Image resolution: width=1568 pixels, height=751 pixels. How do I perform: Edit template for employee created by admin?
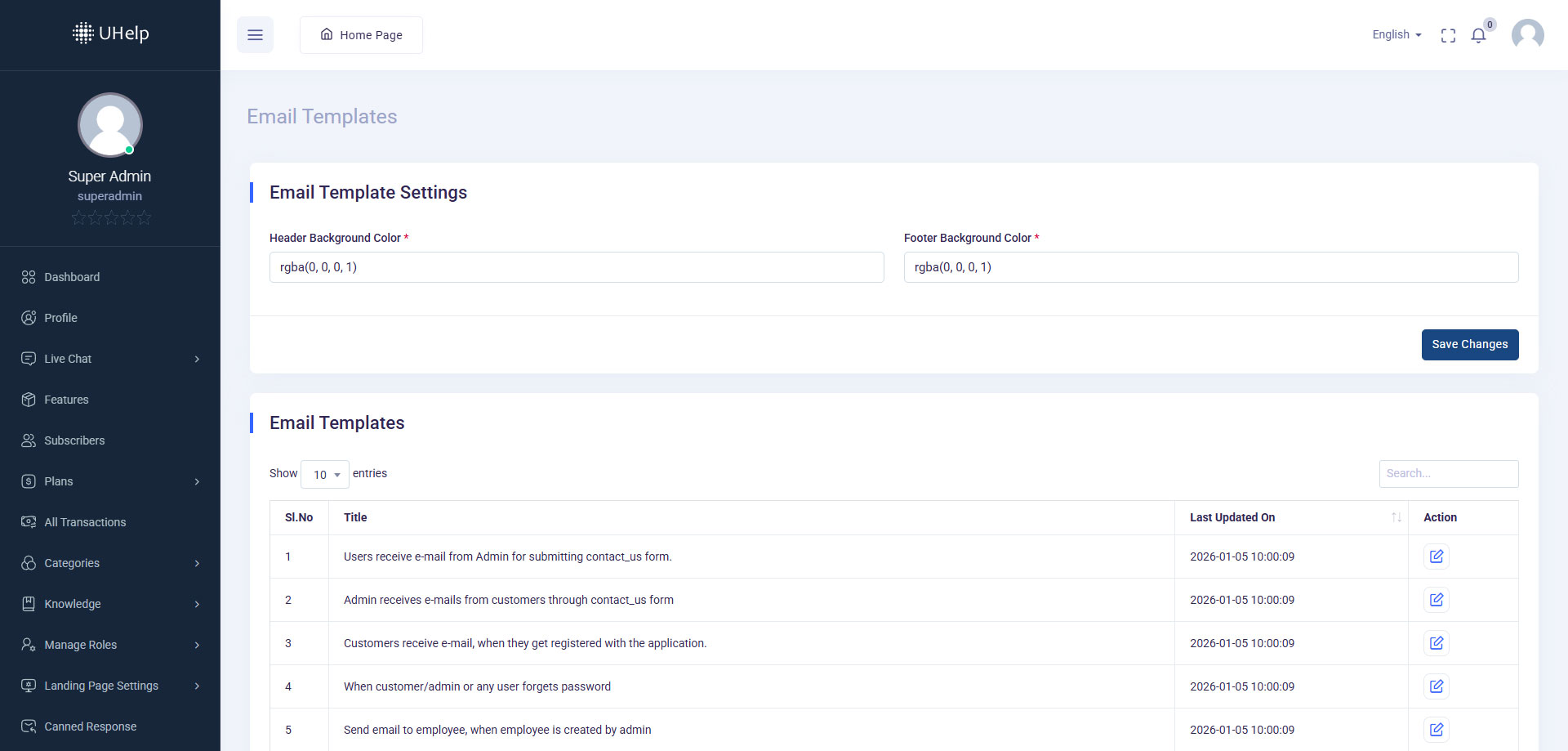click(1436, 730)
